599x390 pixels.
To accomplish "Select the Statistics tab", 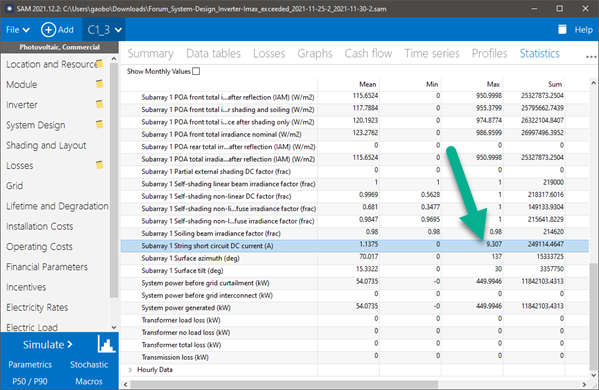I will [539, 53].
